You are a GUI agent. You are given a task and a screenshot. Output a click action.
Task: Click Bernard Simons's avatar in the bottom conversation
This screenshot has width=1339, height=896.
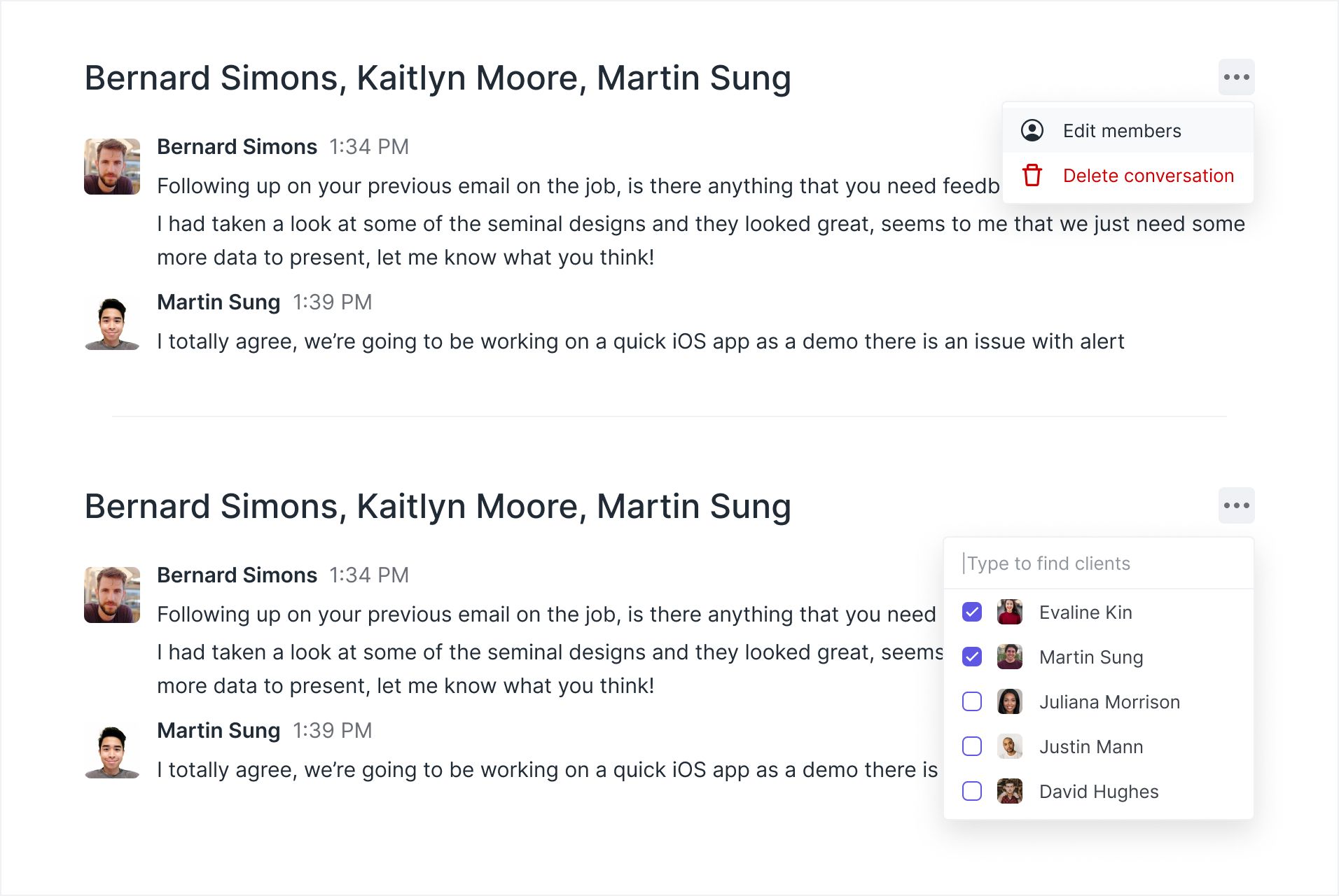tap(112, 595)
